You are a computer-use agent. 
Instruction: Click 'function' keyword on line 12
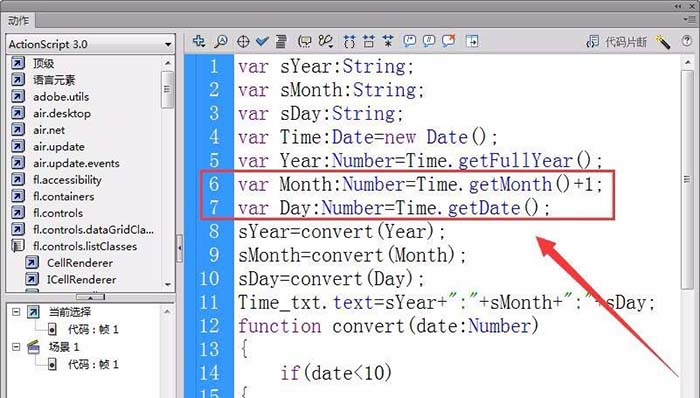coord(279,326)
